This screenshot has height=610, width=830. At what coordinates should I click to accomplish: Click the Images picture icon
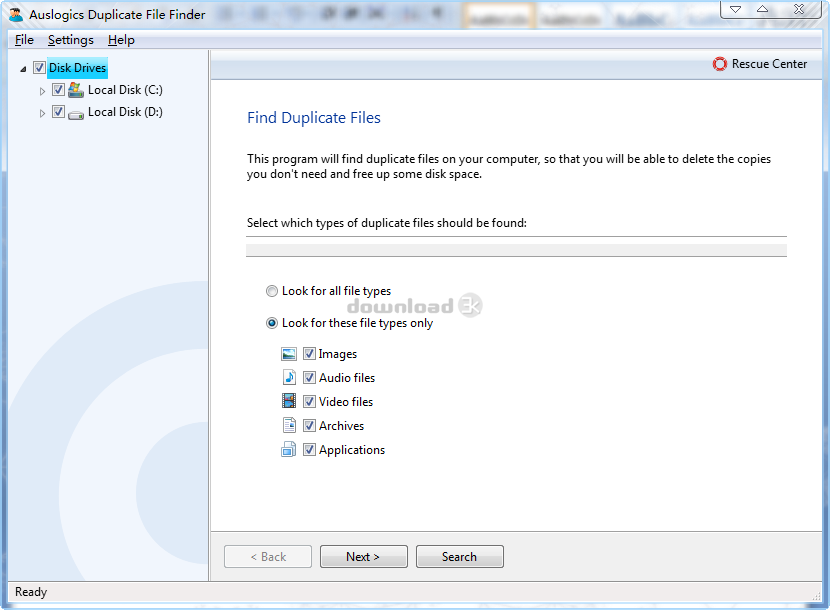[x=289, y=354]
